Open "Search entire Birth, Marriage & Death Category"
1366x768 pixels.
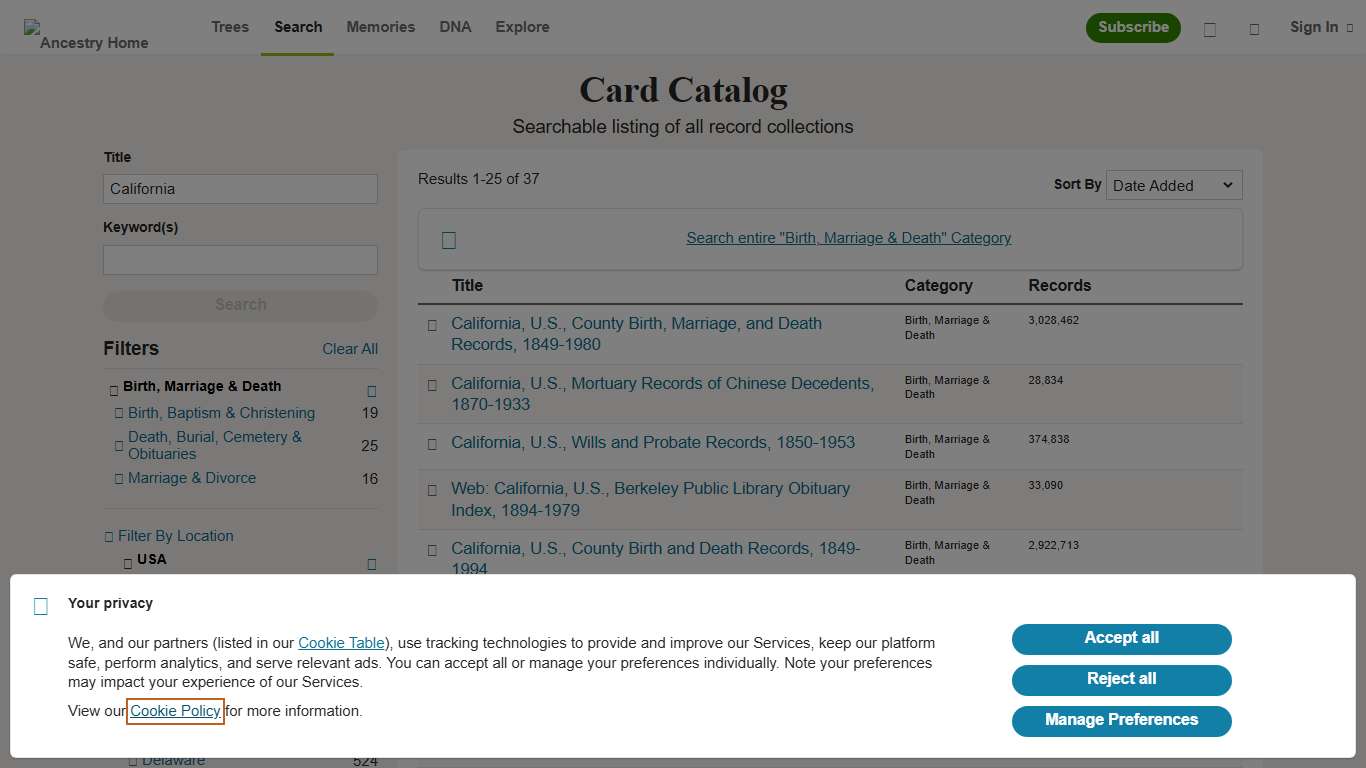click(x=848, y=238)
